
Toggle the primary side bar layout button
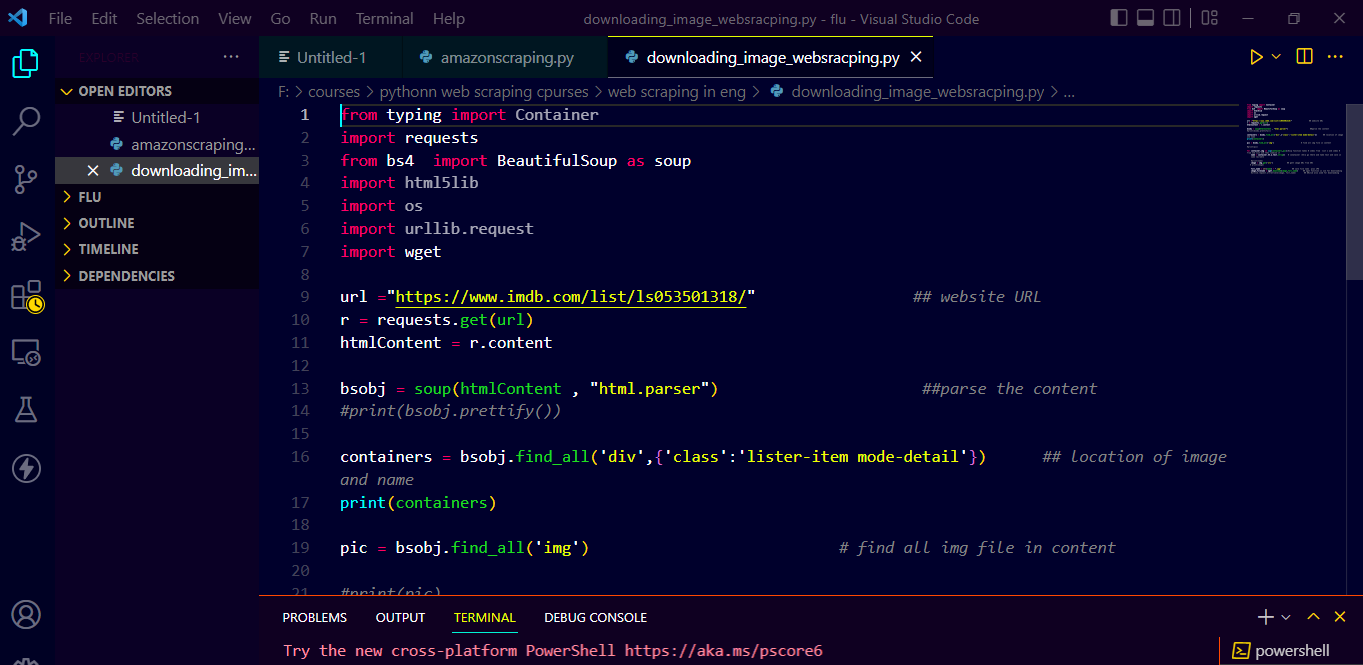[x=1120, y=18]
